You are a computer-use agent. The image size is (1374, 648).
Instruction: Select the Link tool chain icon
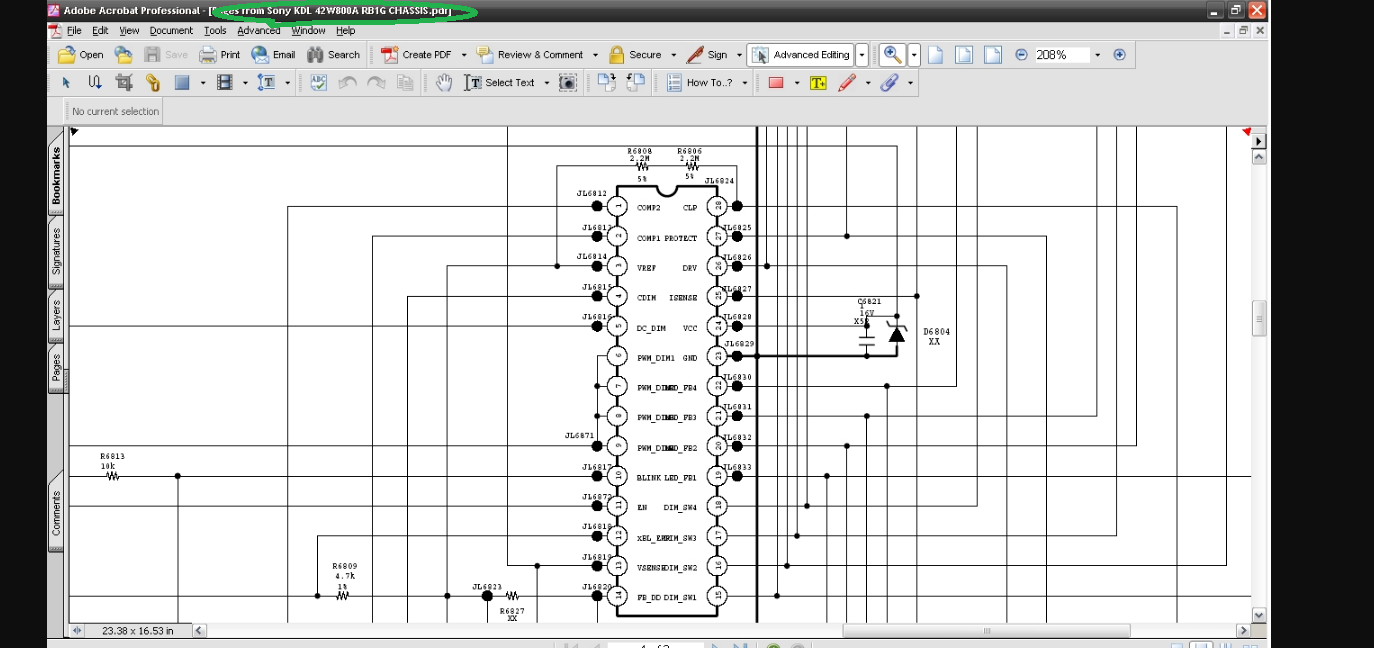(153, 83)
